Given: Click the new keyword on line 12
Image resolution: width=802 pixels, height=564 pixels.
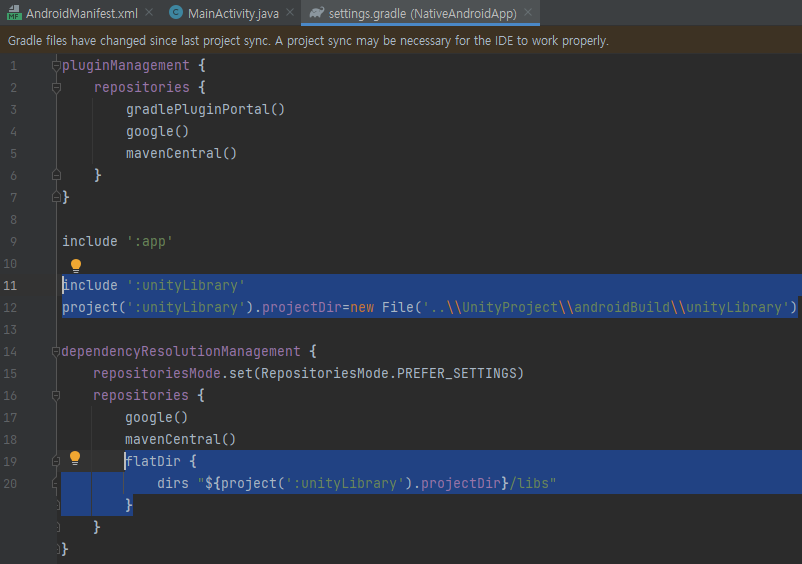Looking at the screenshot, I should [x=362, y=307].
